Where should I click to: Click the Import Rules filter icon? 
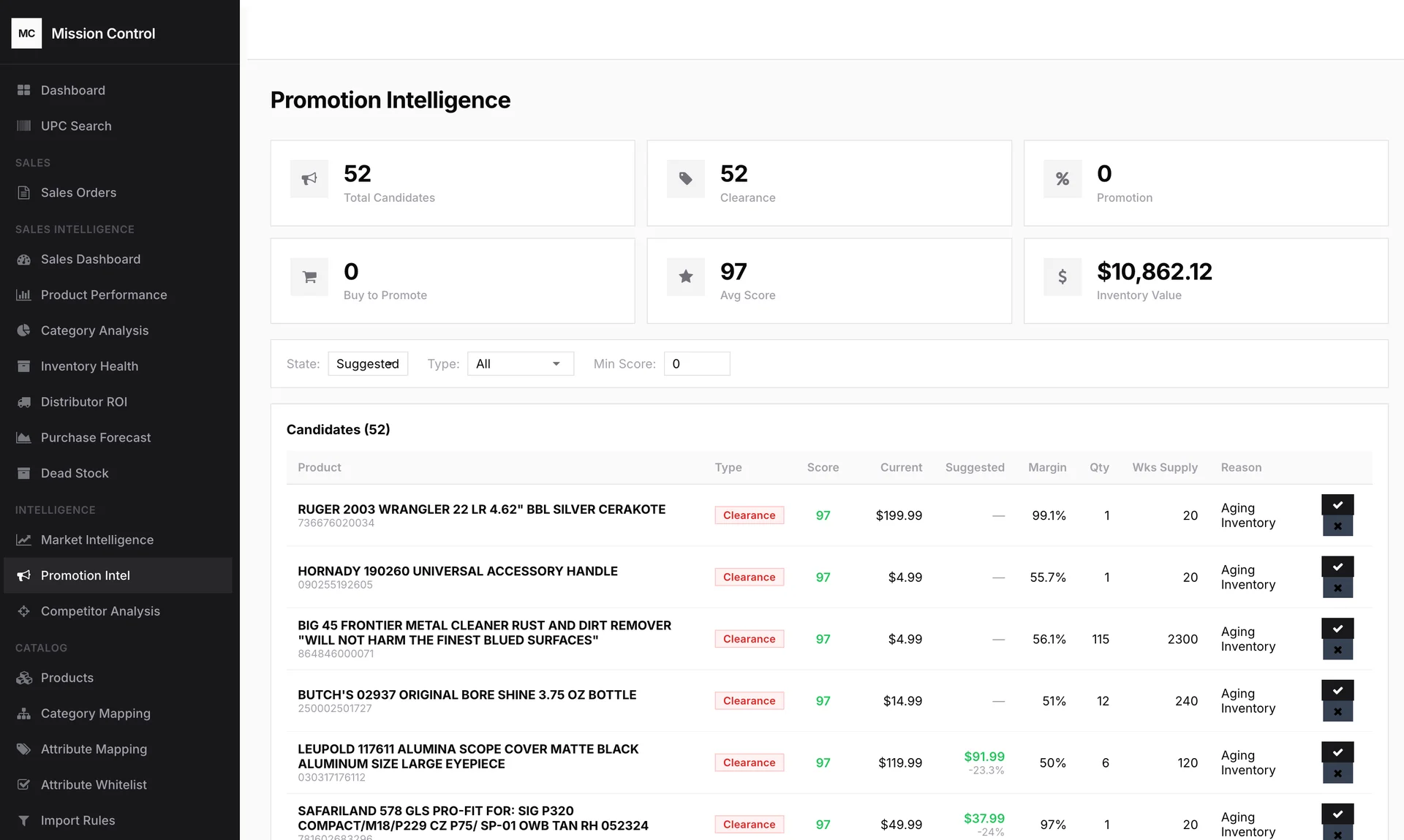tap(23, 820)
